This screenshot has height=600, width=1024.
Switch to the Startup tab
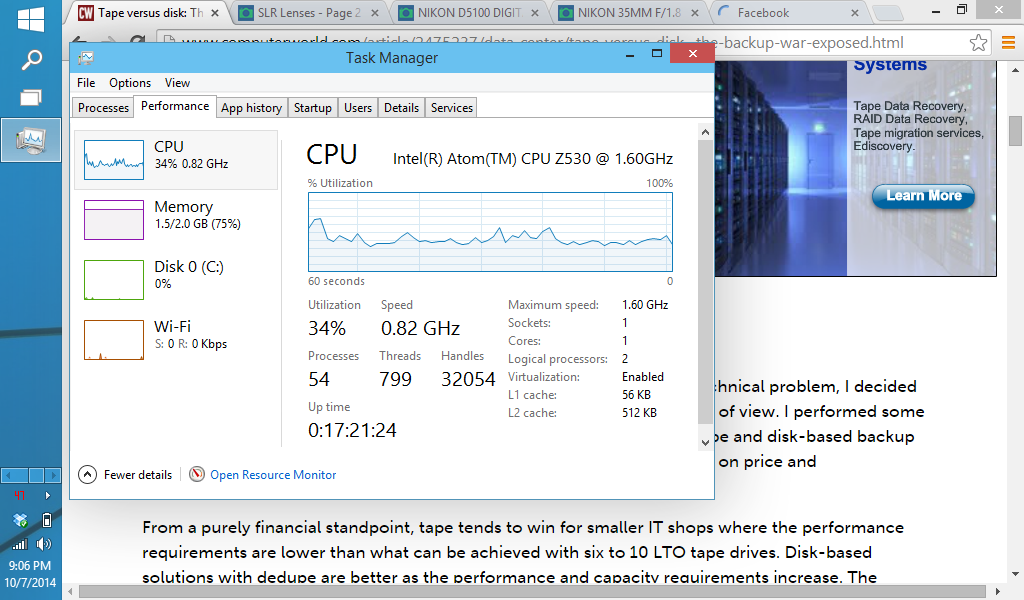point(313,108)
